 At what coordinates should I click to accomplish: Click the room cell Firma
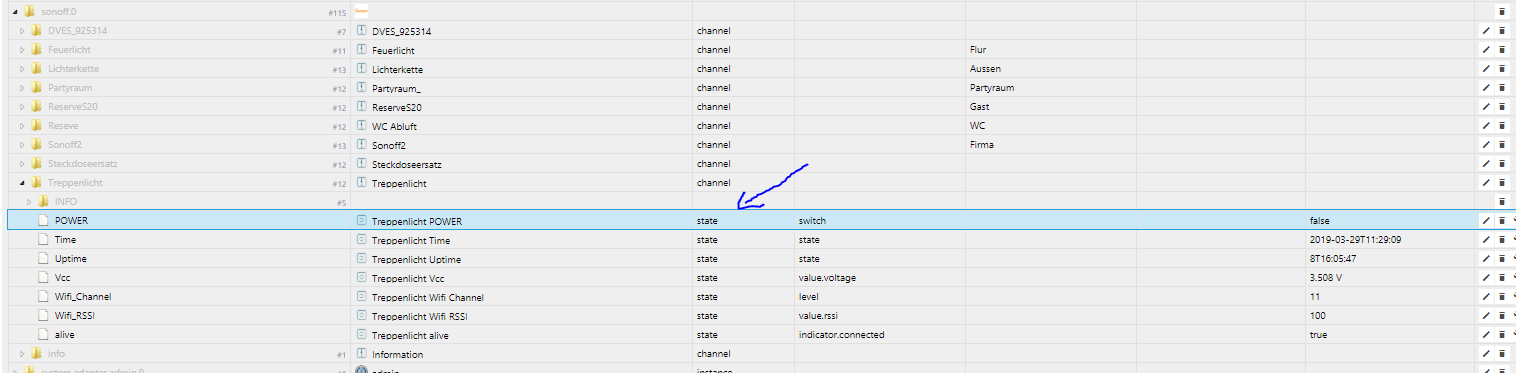click(x=982, y=145)
